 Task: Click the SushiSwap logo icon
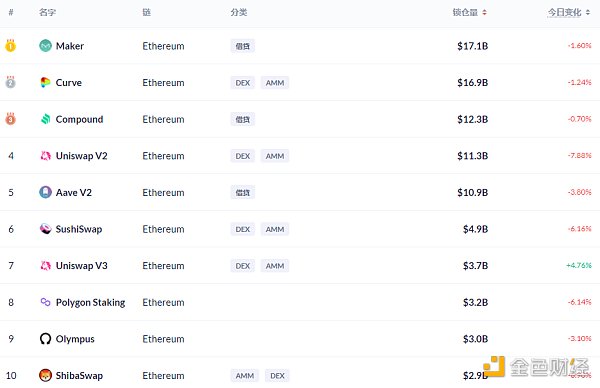pos(45,229)
